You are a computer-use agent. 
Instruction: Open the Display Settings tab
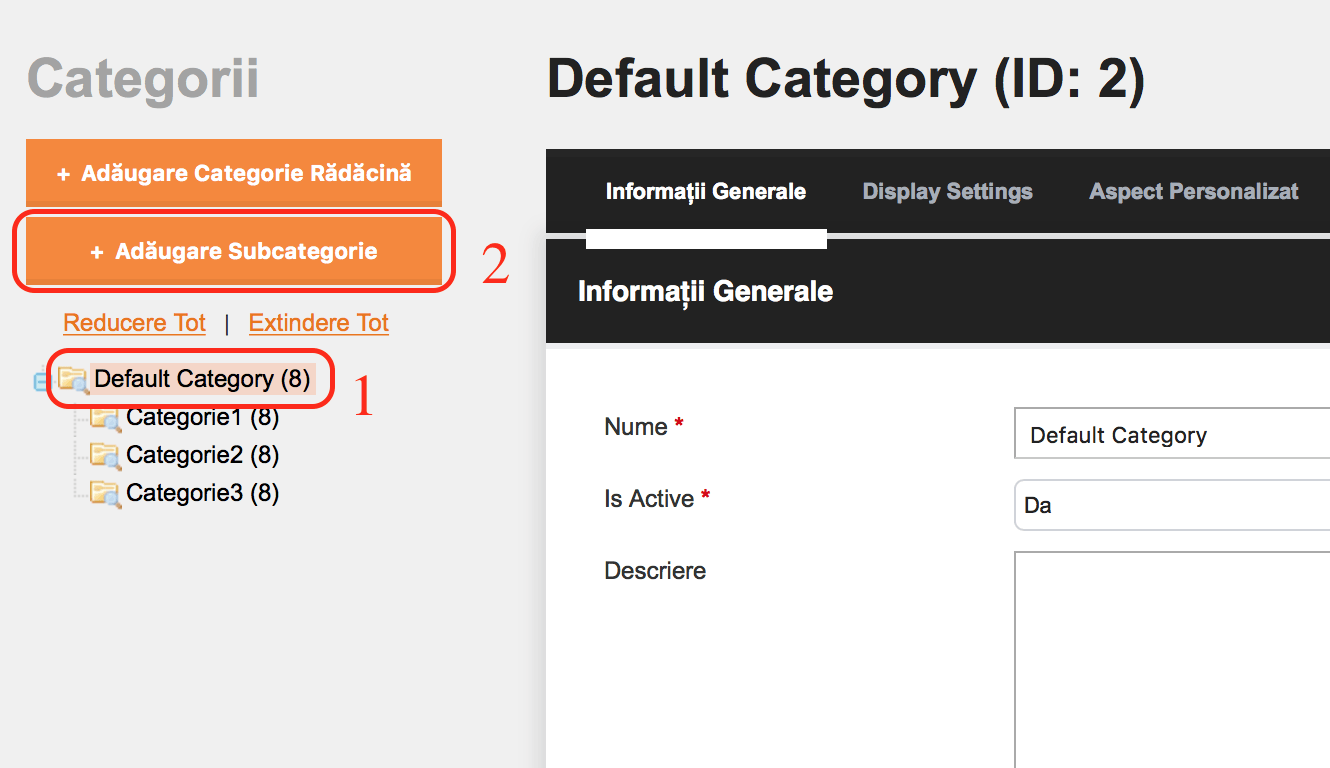(x=948, y=192)
